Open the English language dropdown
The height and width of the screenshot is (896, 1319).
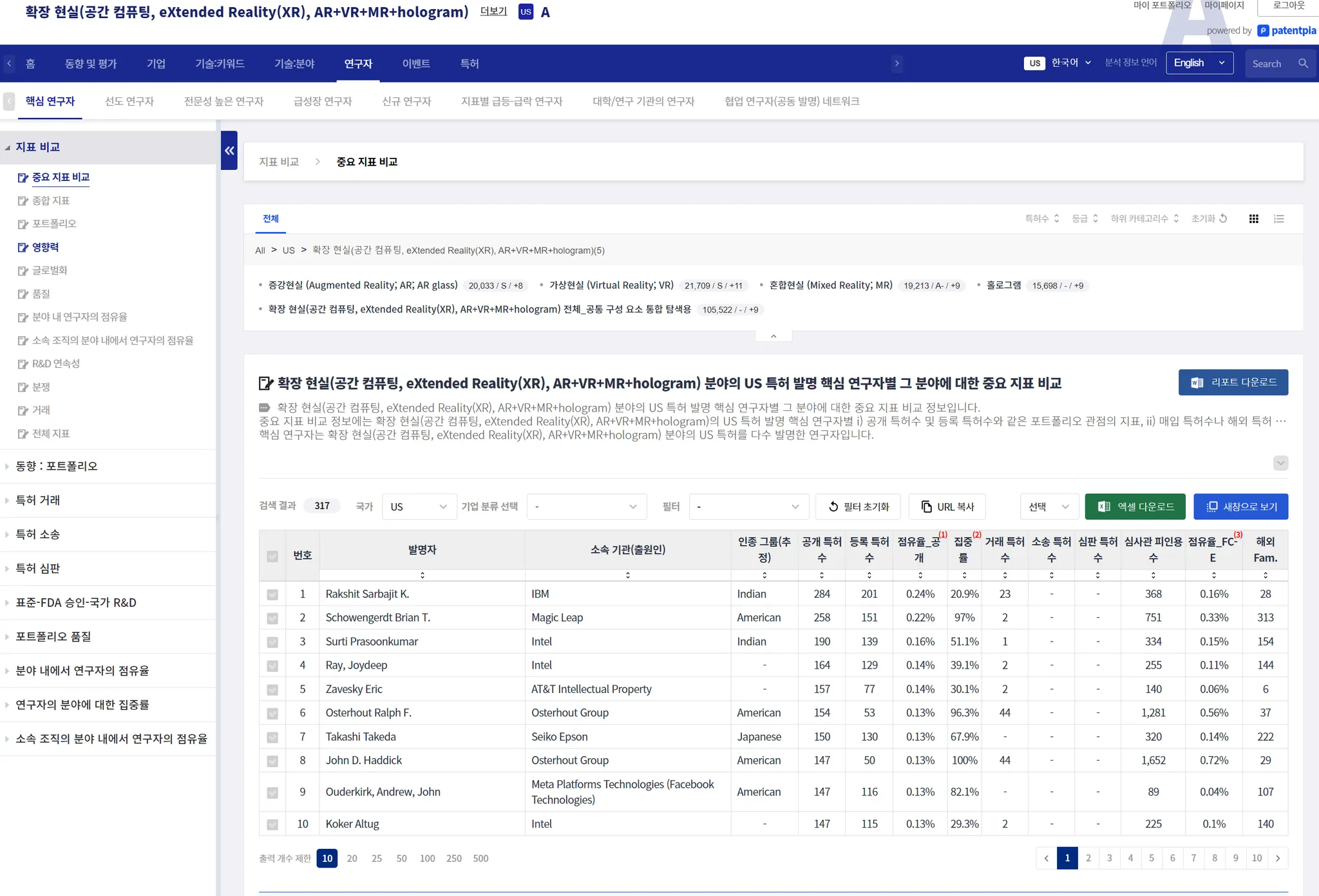tap(1199, 63)
